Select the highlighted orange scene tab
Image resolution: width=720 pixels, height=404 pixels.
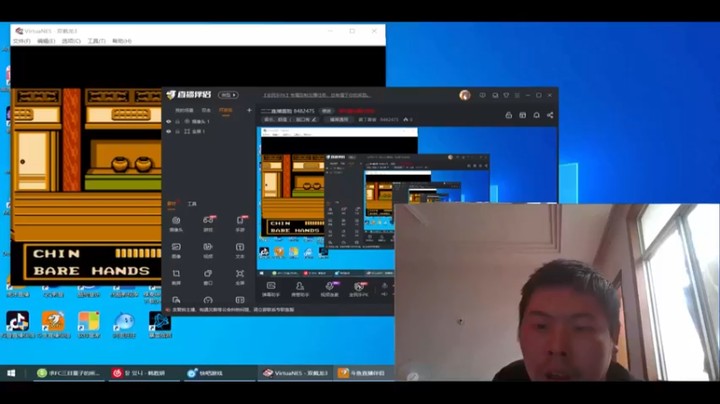(225, 110)
